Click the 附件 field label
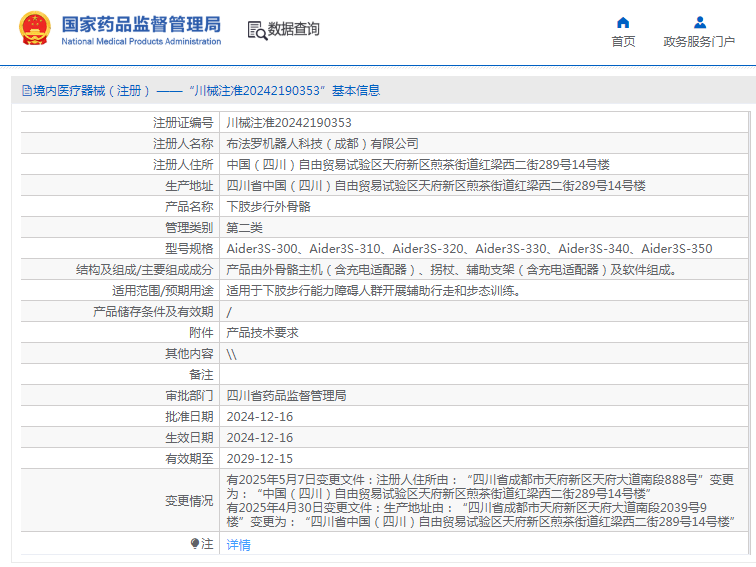The image size is (756, 567). pyautogui.click(x=201, y=333)
